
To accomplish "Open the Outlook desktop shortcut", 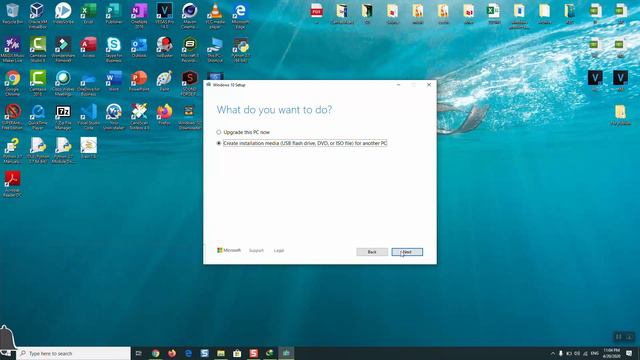I will click(139, 47).
